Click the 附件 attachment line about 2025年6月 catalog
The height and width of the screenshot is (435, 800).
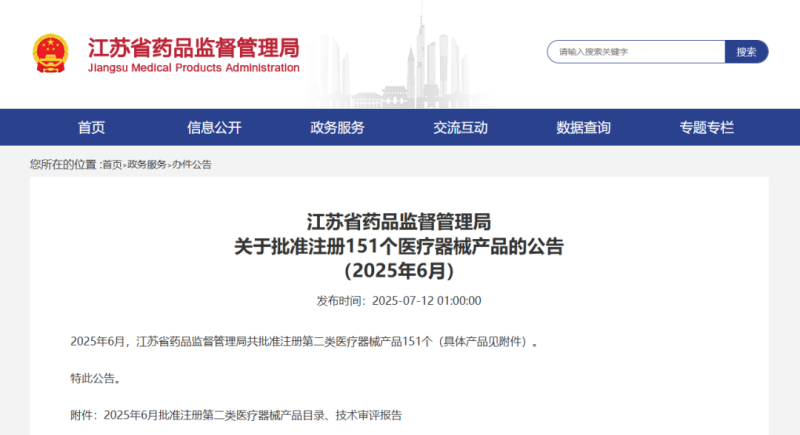click(236, 414)
